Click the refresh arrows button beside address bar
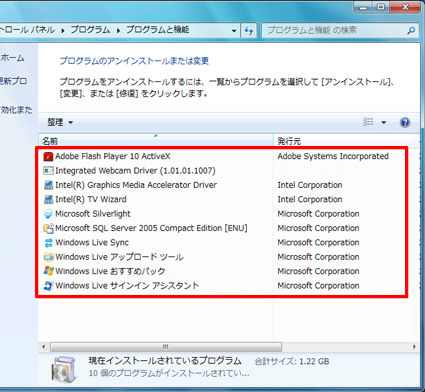425x392 pixels. tap(249, 31)
